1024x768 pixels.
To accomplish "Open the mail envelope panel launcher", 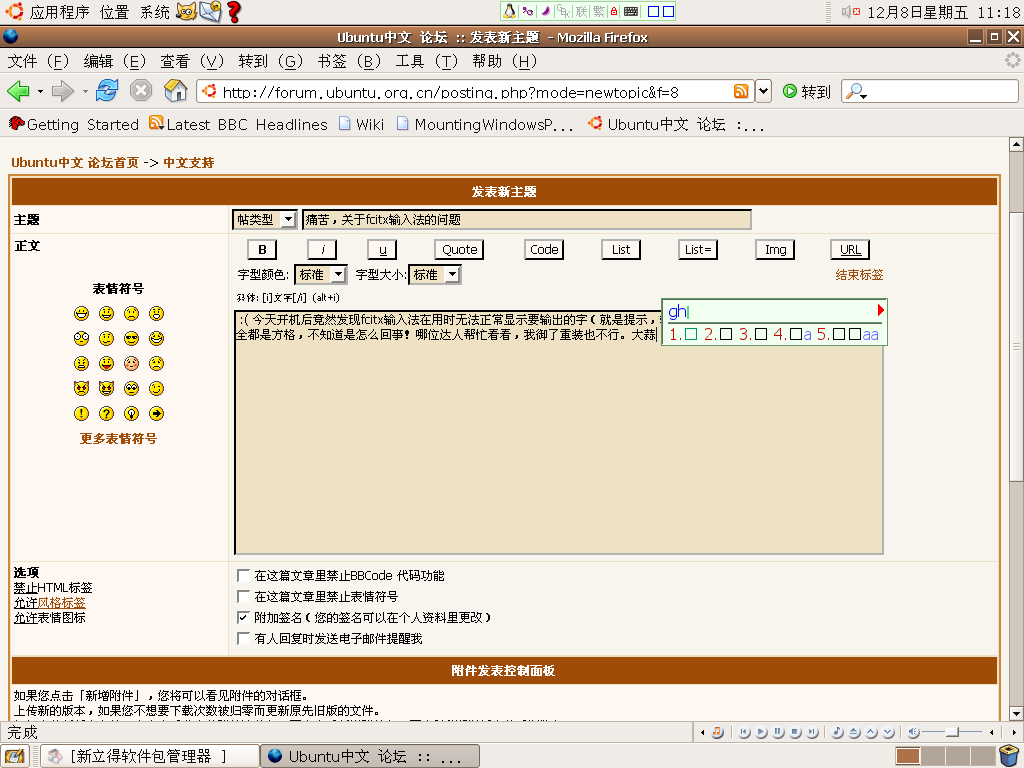I will pos(210,12).
